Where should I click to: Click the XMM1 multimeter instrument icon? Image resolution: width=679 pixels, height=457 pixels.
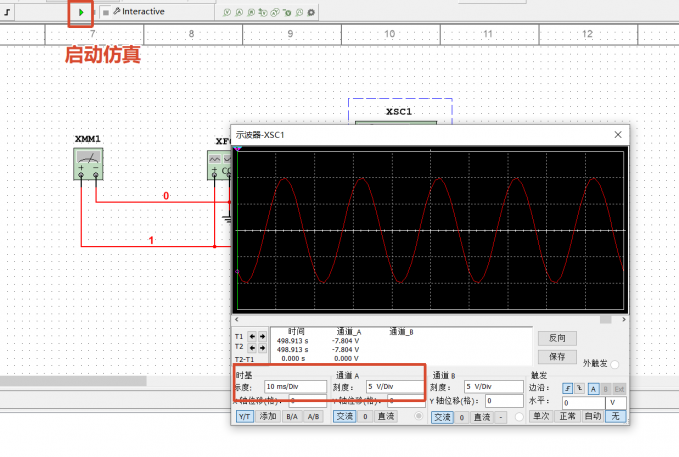(x=88, y=164)
